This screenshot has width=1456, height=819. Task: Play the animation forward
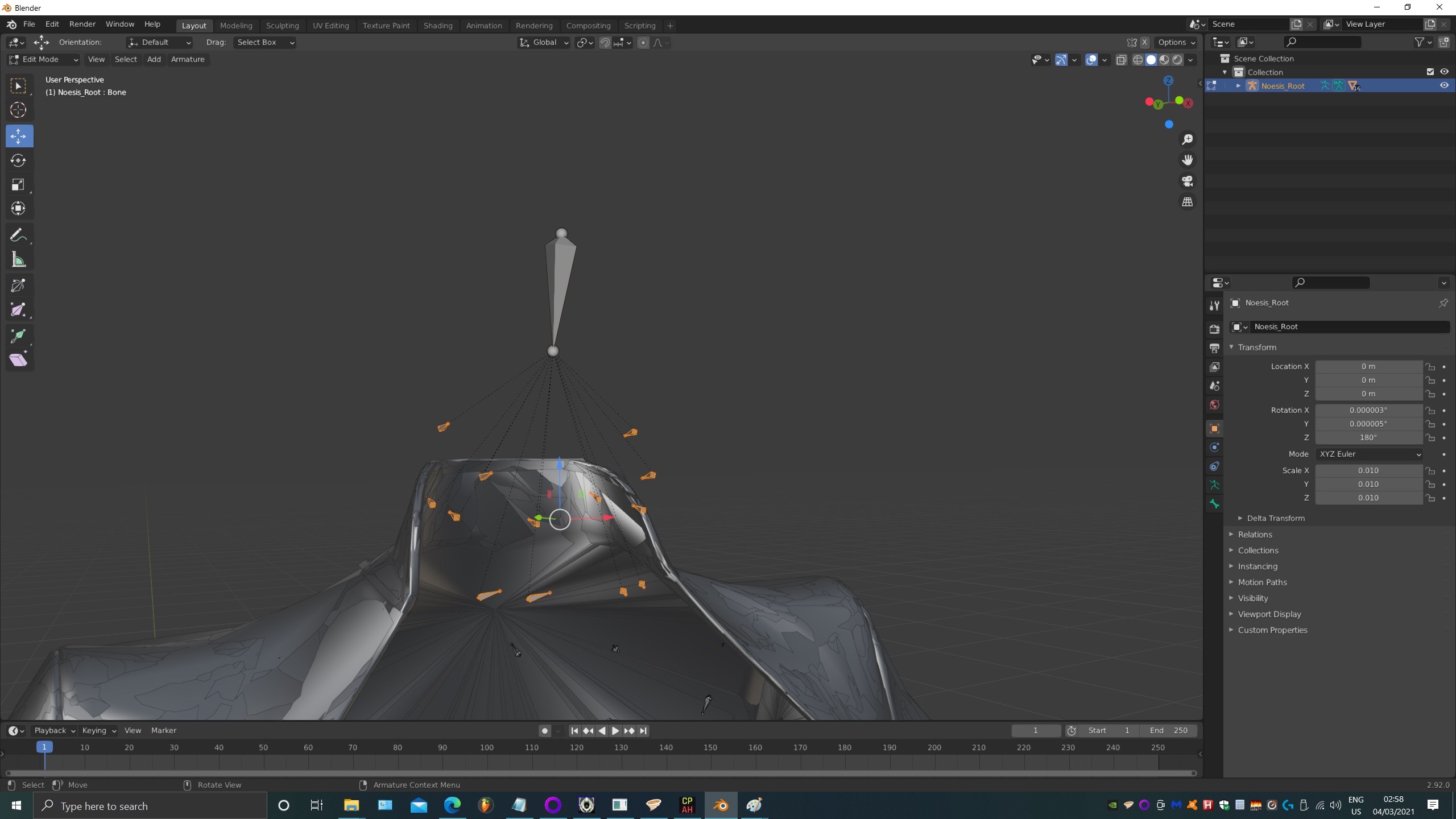pyautogui.click(x=615, y=731)
